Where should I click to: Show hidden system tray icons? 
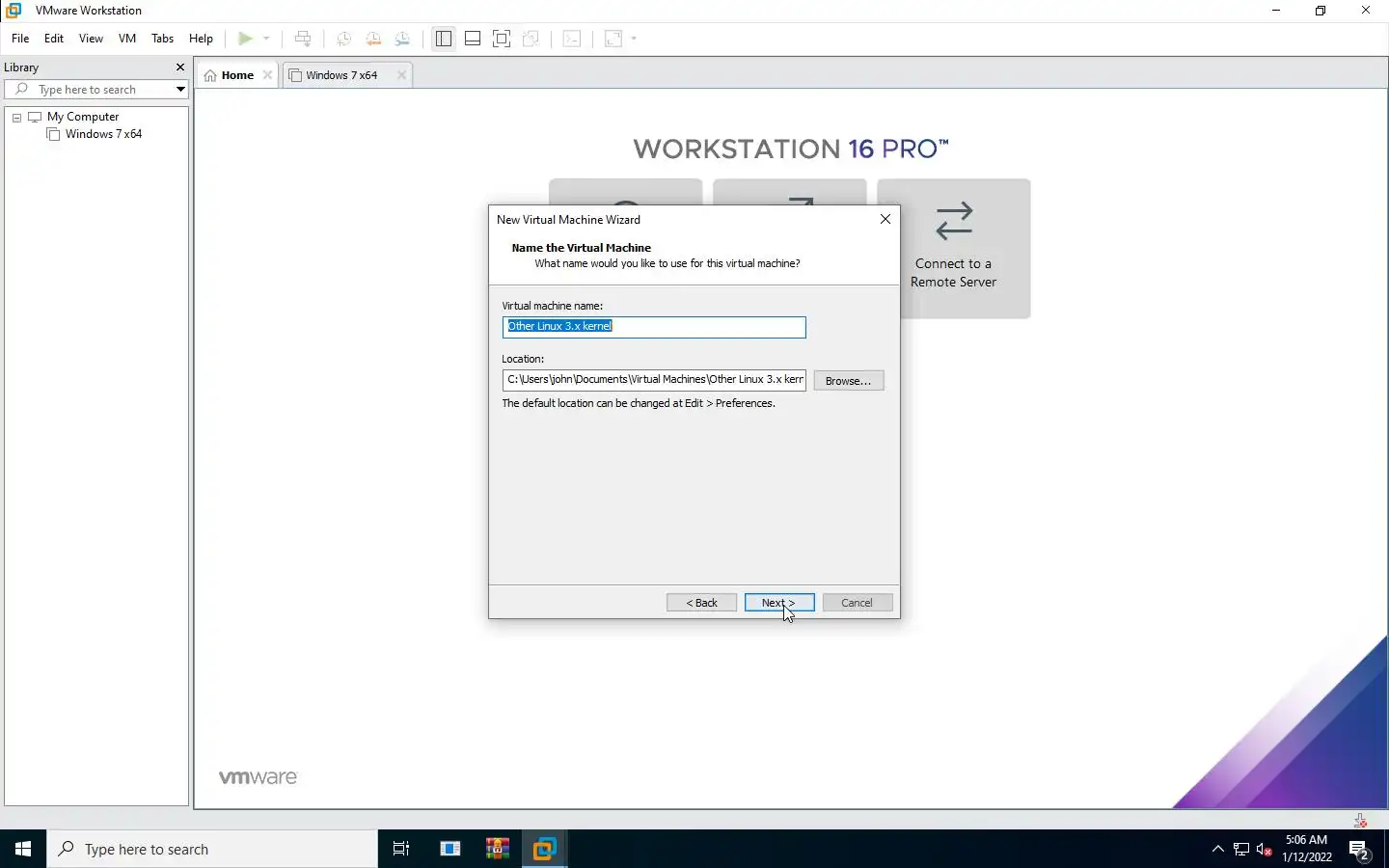point(1217,850)
